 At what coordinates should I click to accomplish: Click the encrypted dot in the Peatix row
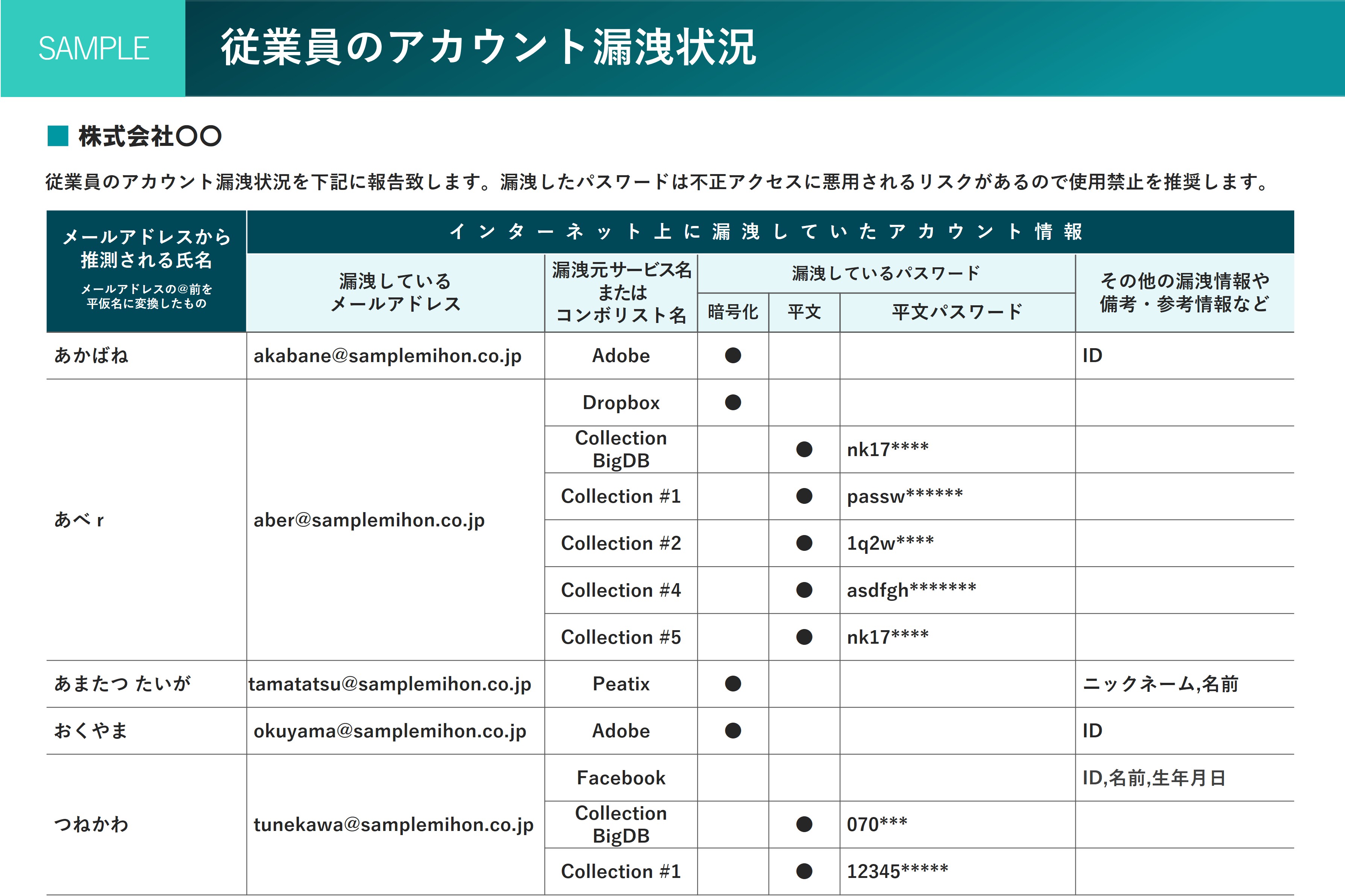733,684
